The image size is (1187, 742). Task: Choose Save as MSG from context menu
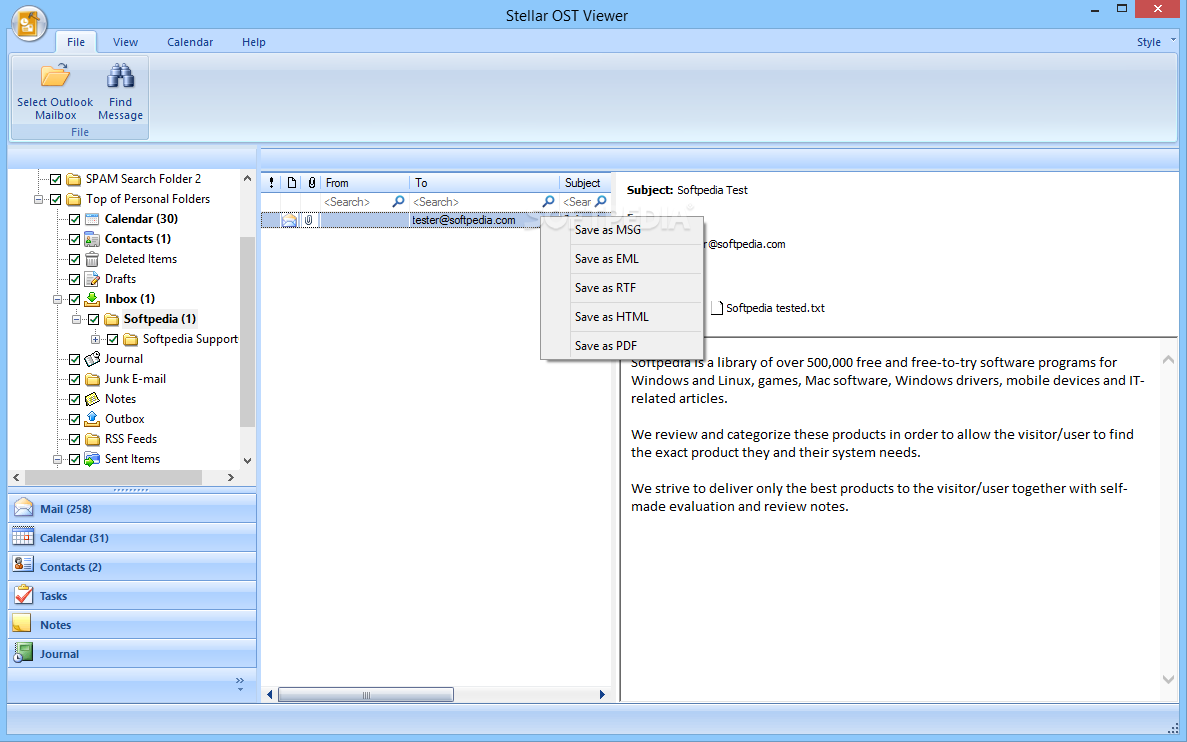[622, 230]
